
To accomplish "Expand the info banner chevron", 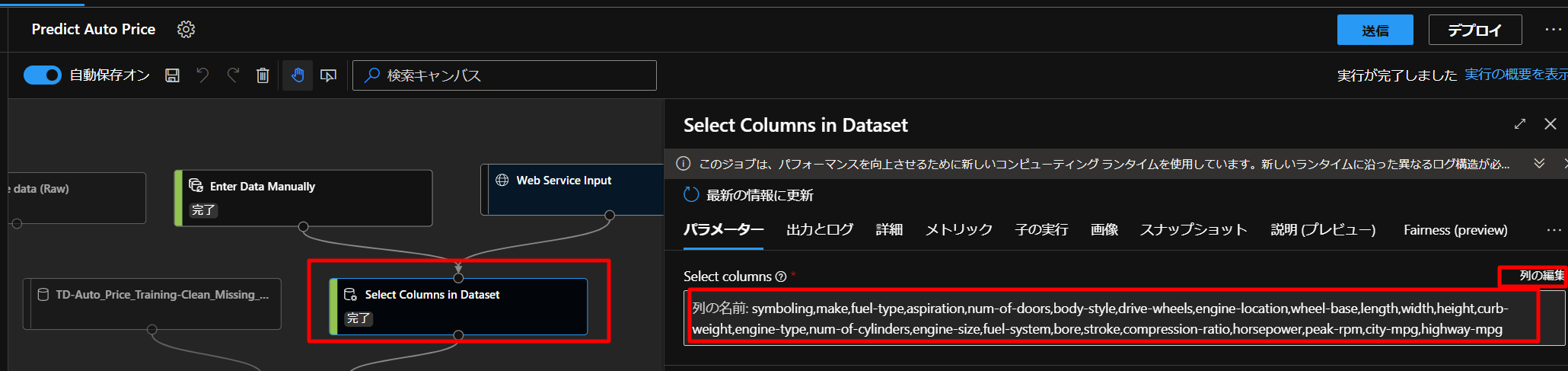I will pos(1539,164).
